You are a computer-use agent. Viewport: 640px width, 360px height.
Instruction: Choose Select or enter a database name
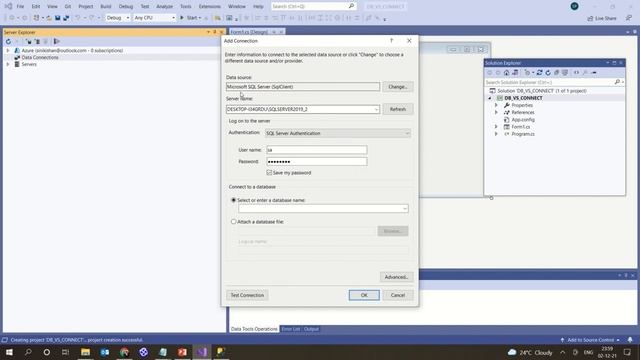coord(233,200)
